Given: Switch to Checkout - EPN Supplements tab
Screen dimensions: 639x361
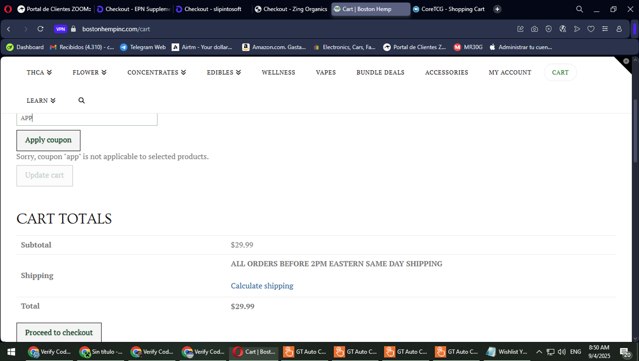Looking at the screenshot, I should (x=134, y=9).
